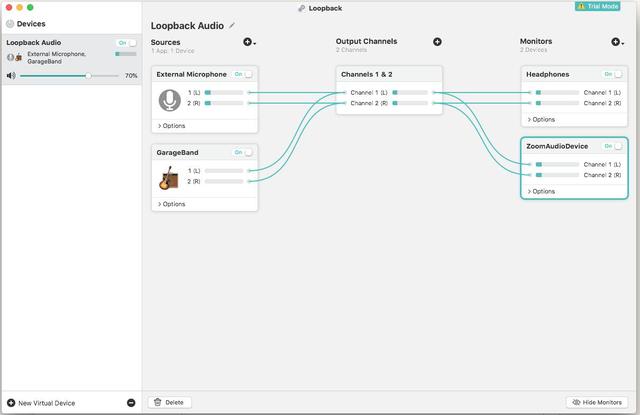640x415 pixels.
Task: Click the 70% volume value
Action: [x=131, y=76]
